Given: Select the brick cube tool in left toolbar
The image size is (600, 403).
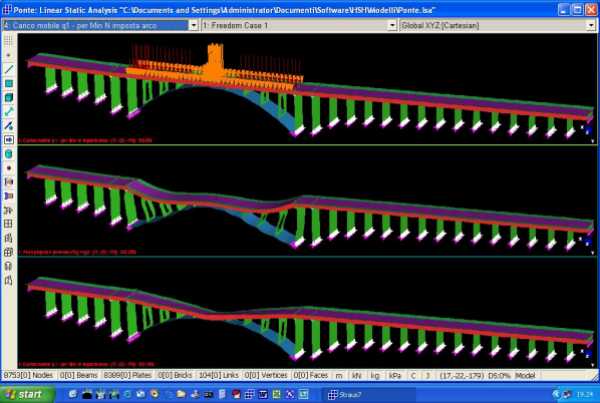Looking at the screenshot, I should 8,98.
